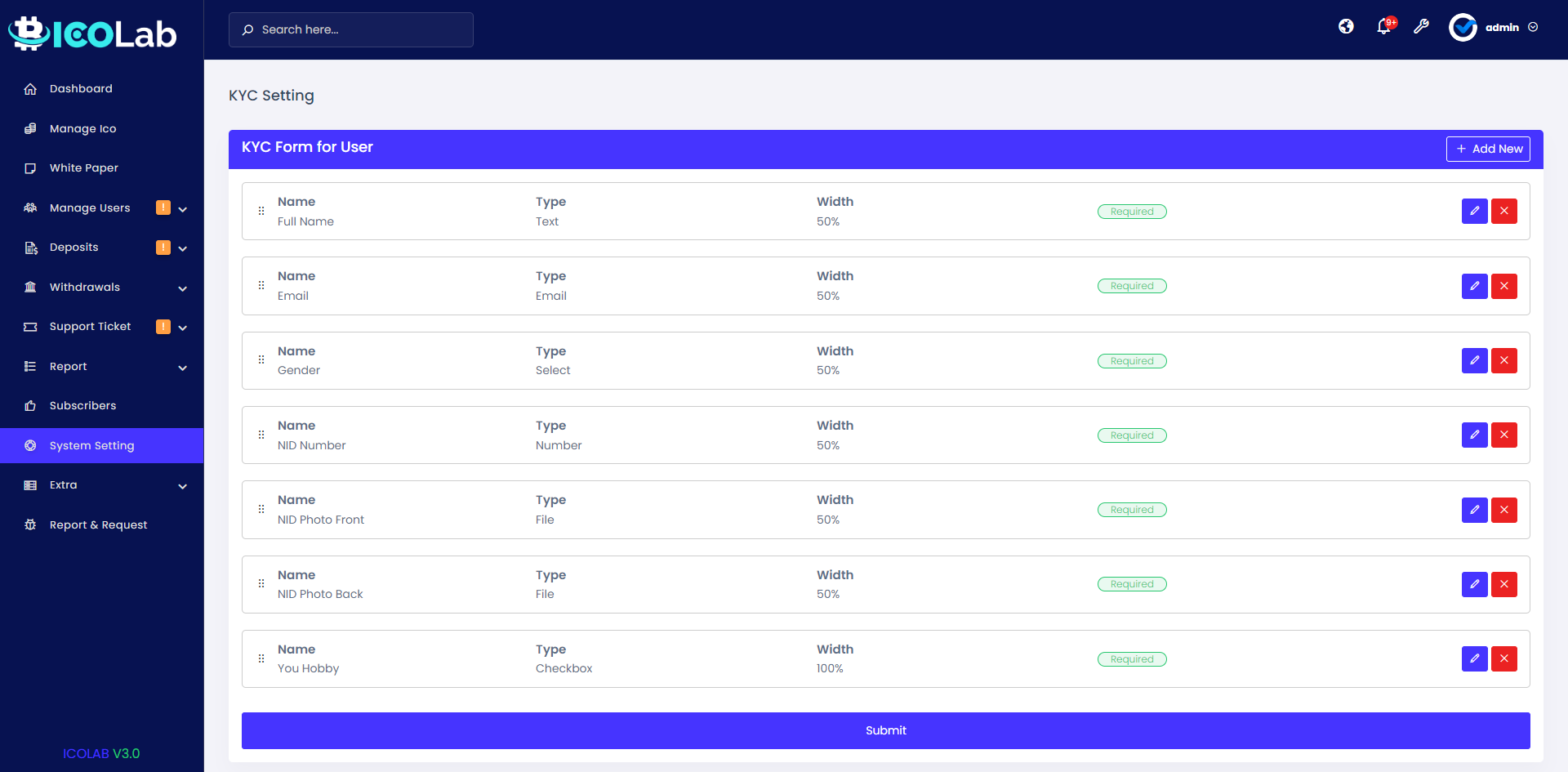Viewport: 1568px width, 772px height.
Task: Expand the Withdrawals submenu chevron
Action: (183, 288)
